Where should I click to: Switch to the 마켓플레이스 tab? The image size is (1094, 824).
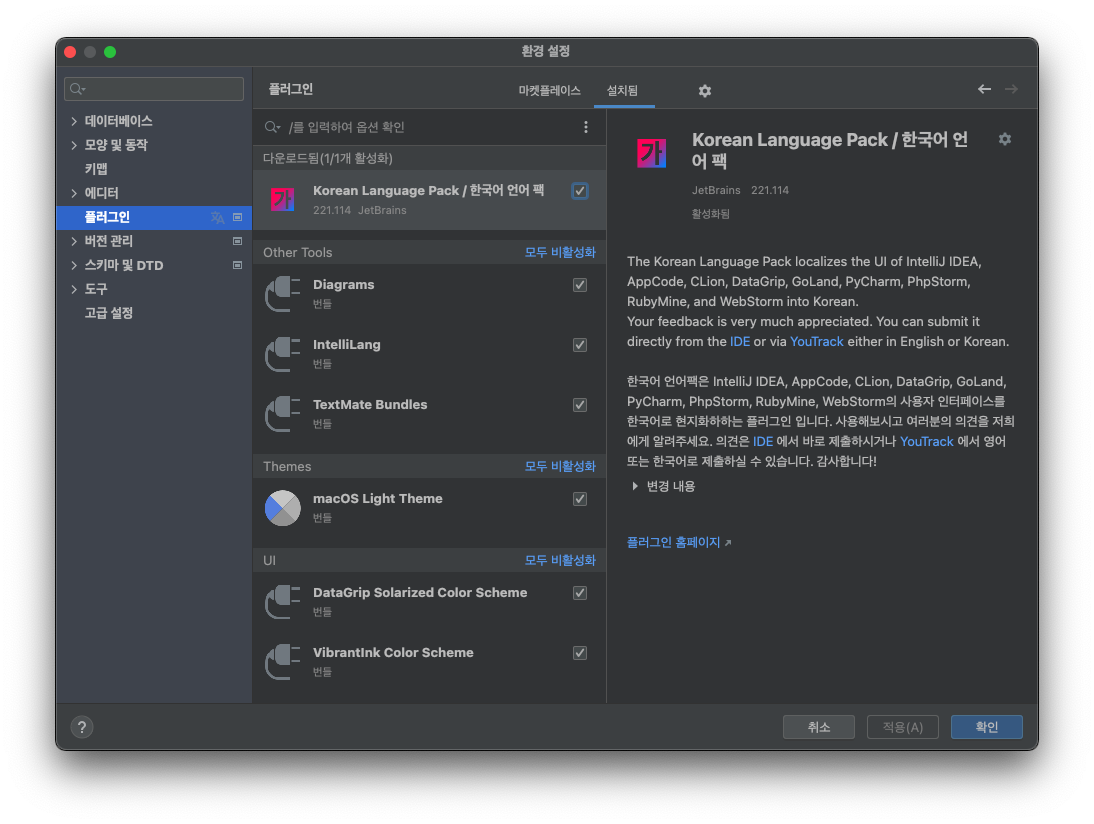pyautogui.click(x=549, y=91)
